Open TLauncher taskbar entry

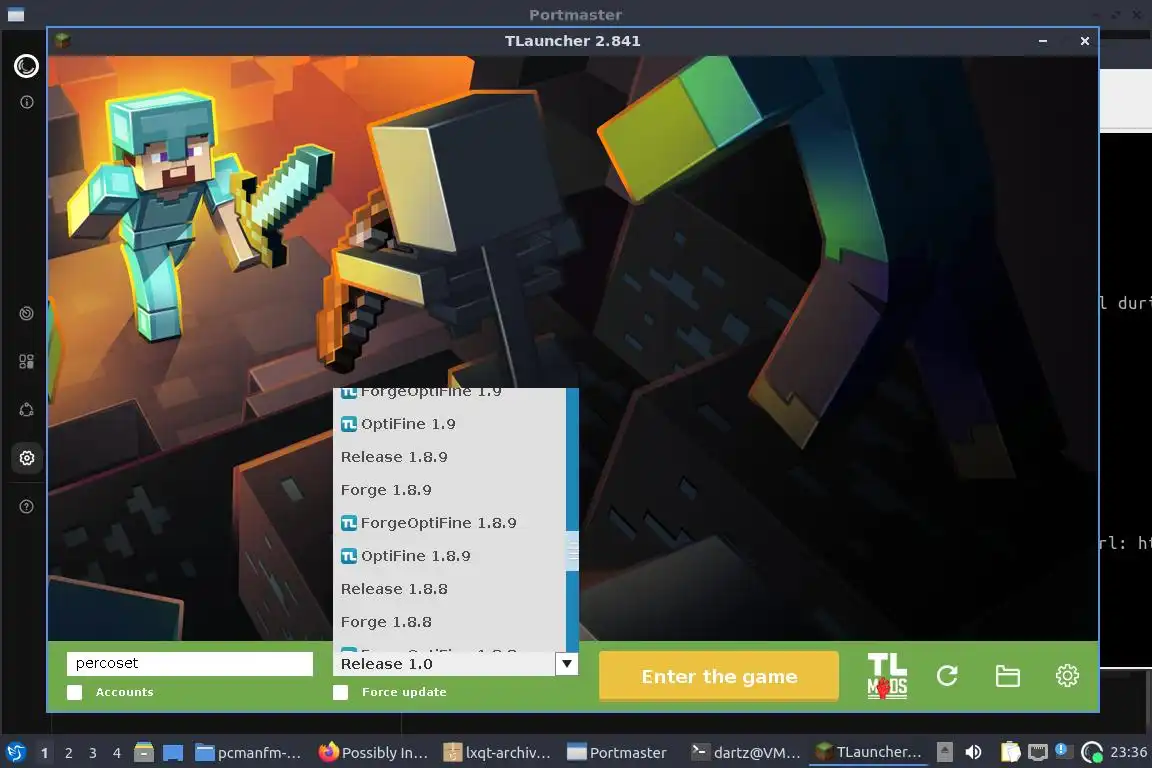coord(870,753)
